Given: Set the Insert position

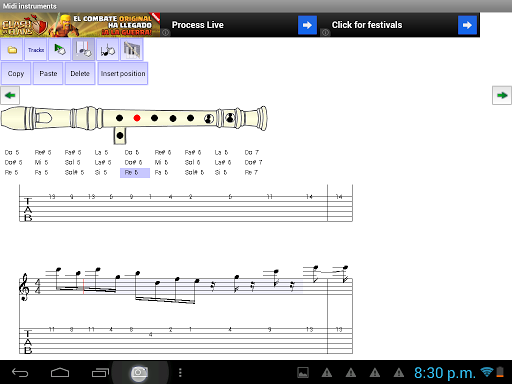Looking at the screenshot, I should click(x=123, y=74).
